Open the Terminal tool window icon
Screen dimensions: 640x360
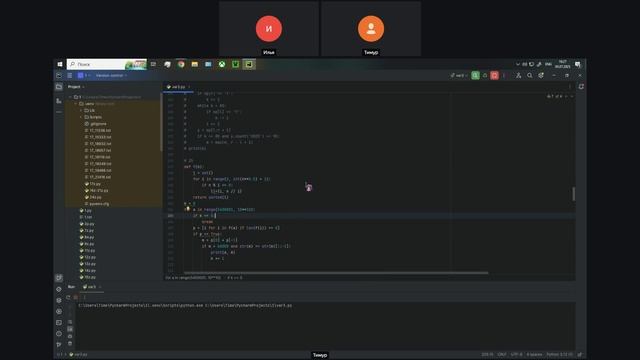pyautogui.click(x=59, y=322)
